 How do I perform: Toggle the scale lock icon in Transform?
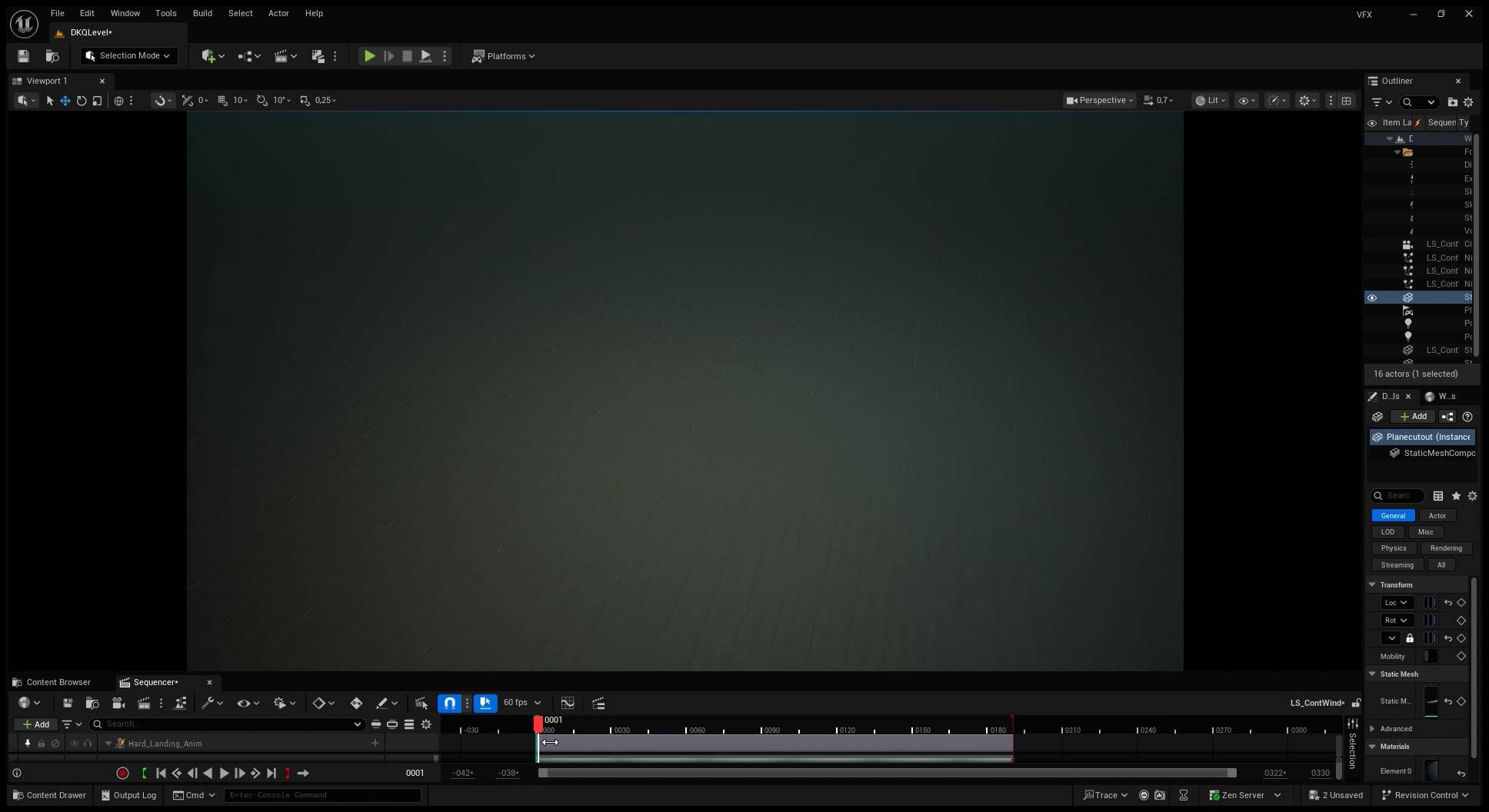click(1410, 638)
